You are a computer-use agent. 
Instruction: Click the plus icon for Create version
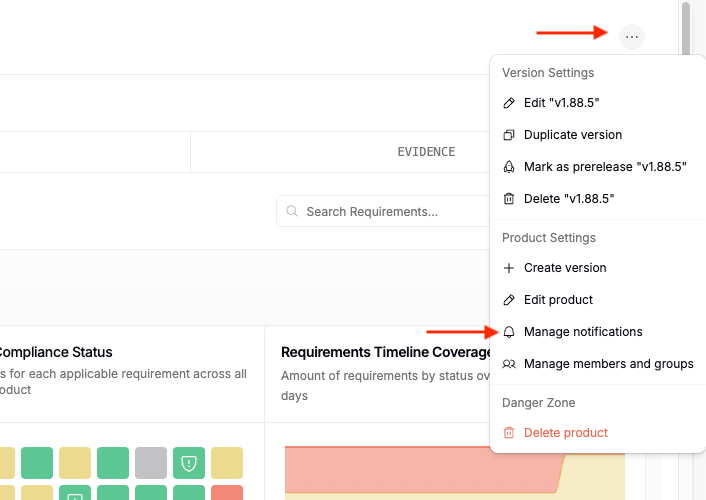click(509, 268)
